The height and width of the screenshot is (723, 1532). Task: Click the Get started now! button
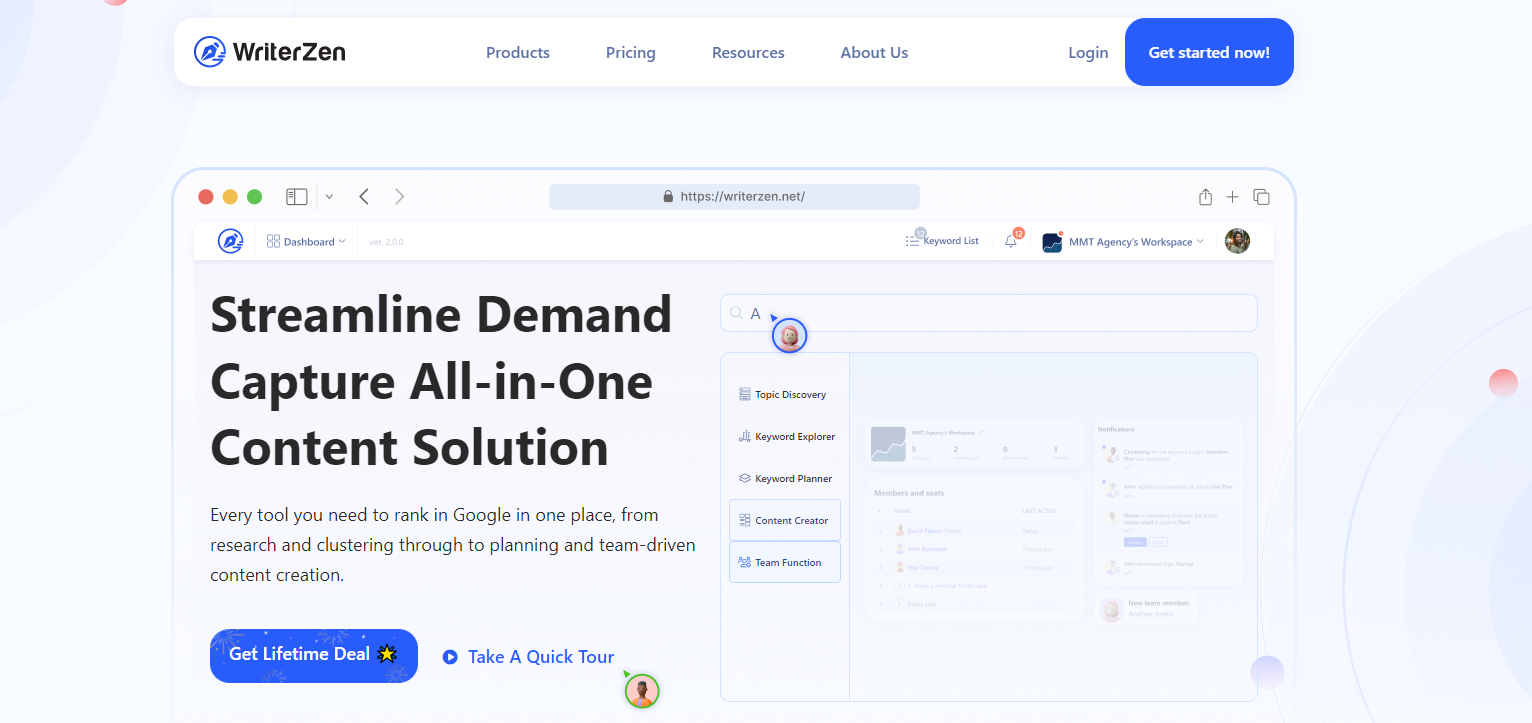1209,52
